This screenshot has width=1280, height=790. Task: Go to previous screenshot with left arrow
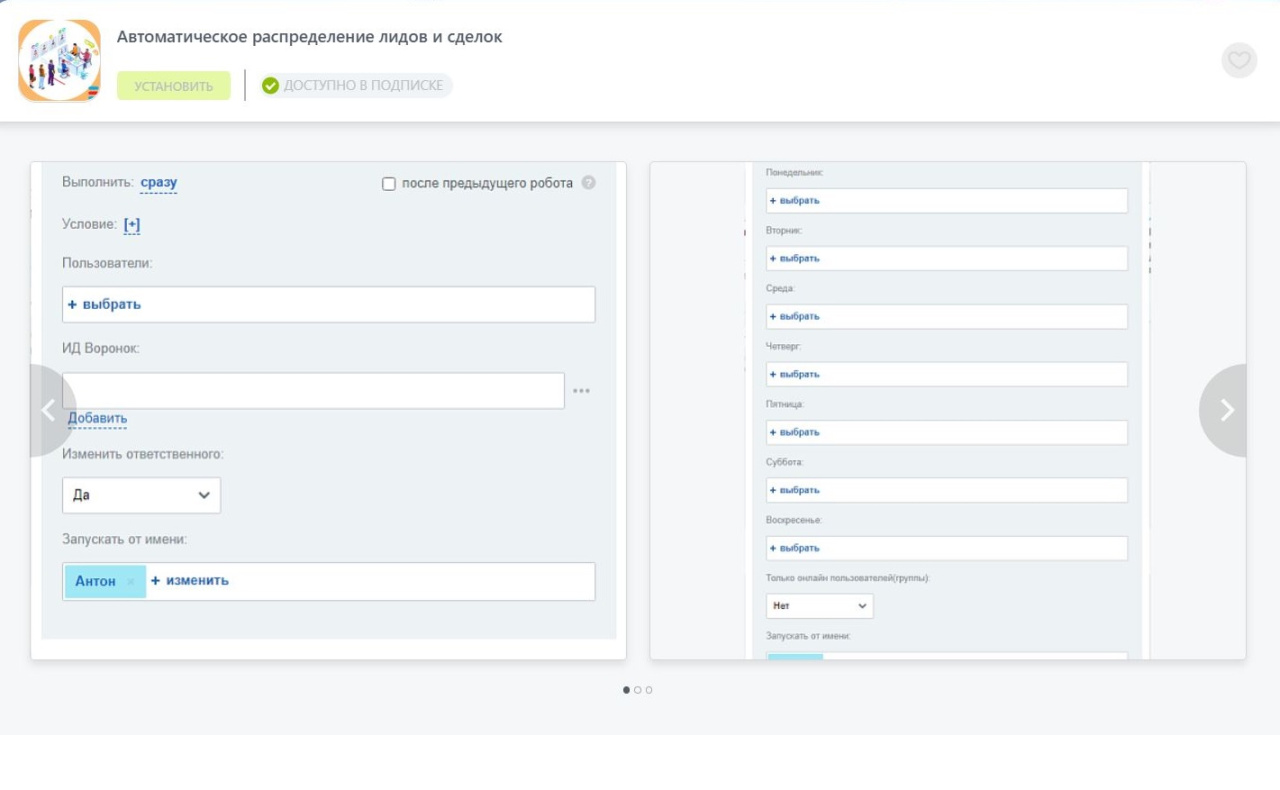(x=48, y=410)
